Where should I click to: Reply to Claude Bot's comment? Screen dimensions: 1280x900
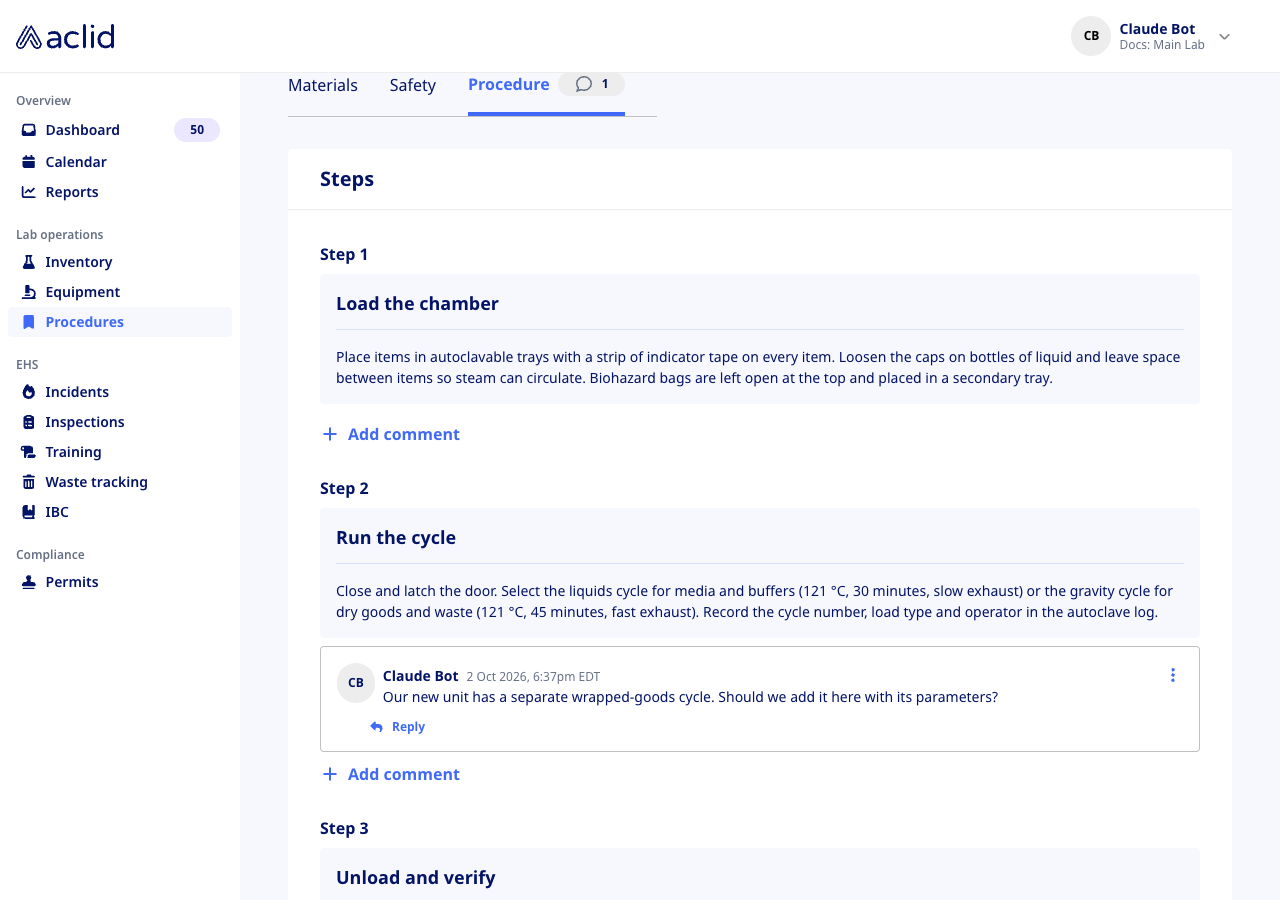pos(398,727)
